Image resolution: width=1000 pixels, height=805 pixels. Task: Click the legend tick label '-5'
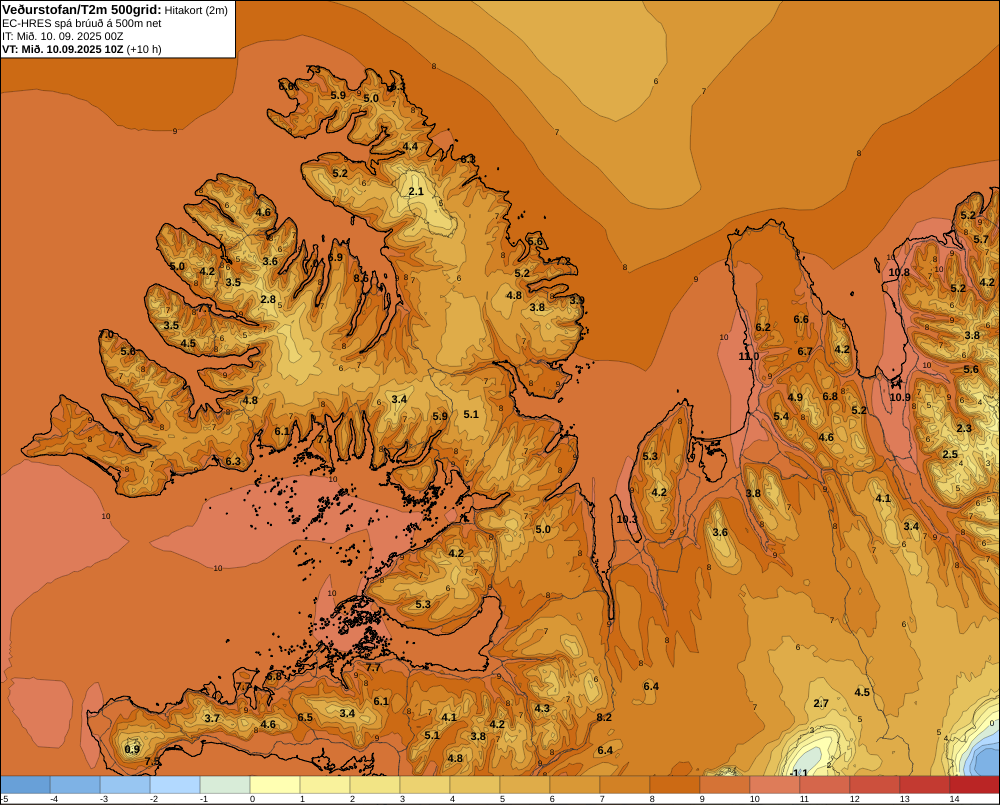4,799
